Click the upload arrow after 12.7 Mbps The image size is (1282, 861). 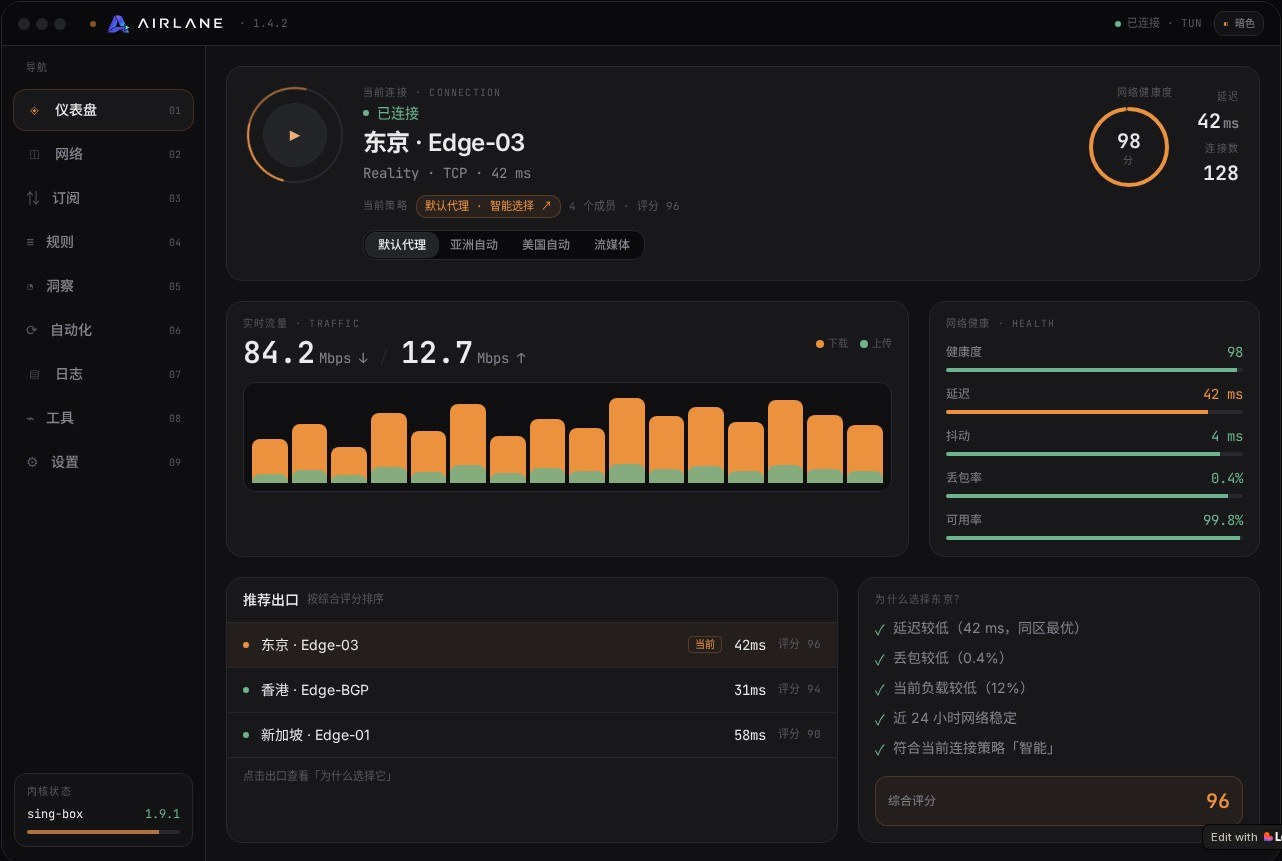pos(521,357)
